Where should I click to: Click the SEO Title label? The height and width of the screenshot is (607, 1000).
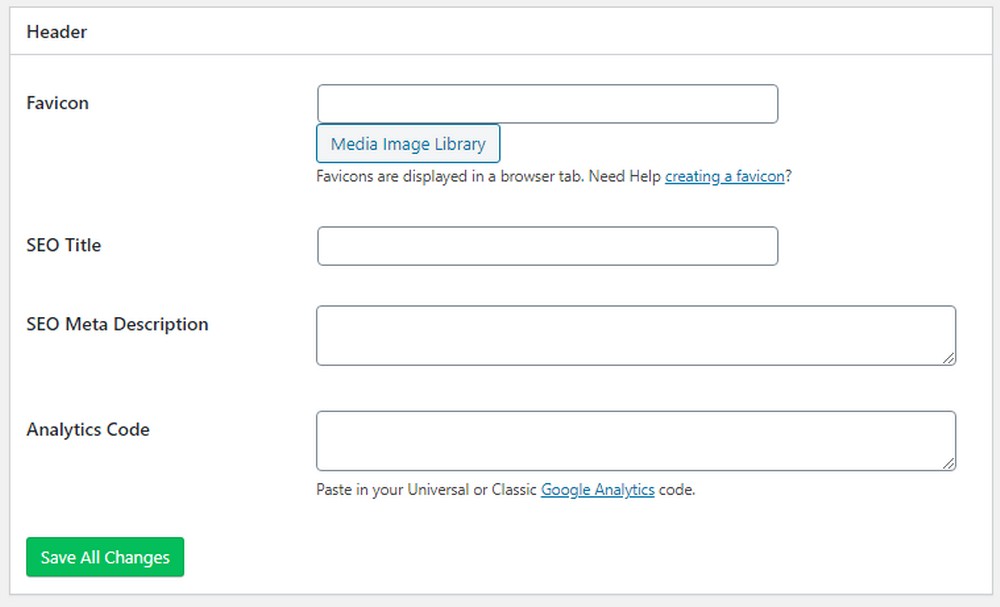click(63, 245)
